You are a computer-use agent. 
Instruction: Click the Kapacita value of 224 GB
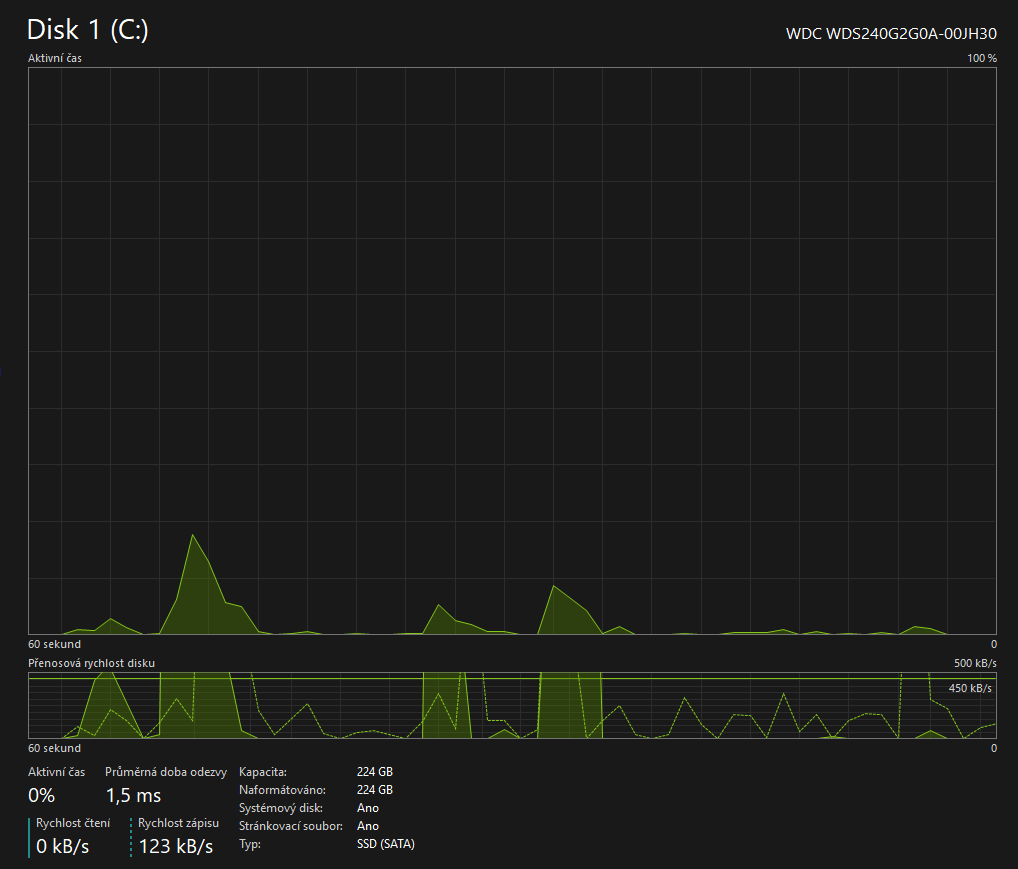click(x=374, y=772)
